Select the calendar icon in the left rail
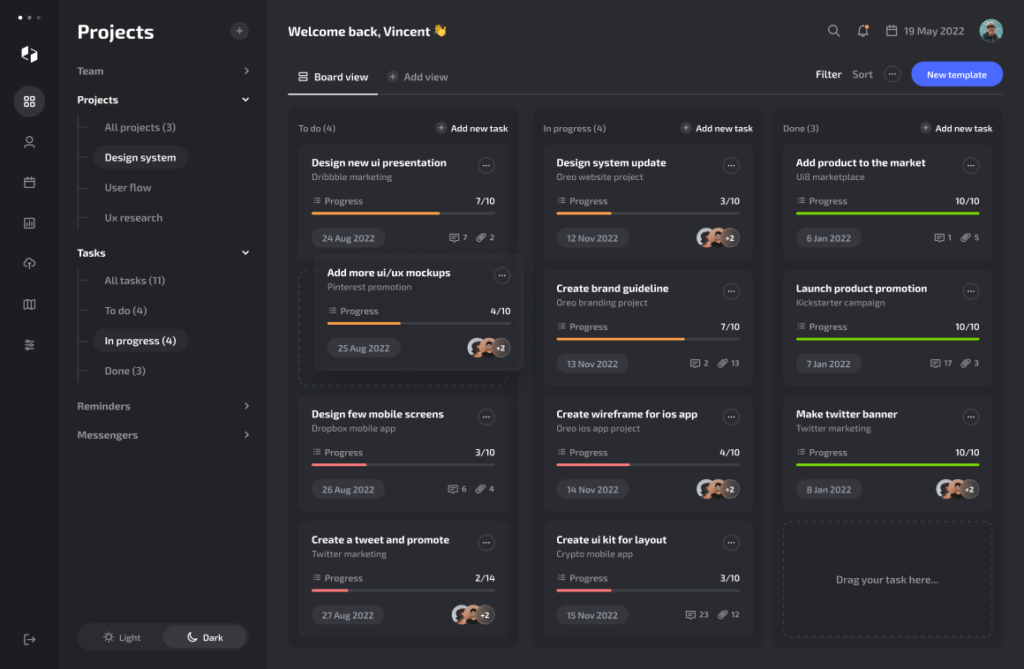The image size is (1024, 669). [x=29, y=182]
